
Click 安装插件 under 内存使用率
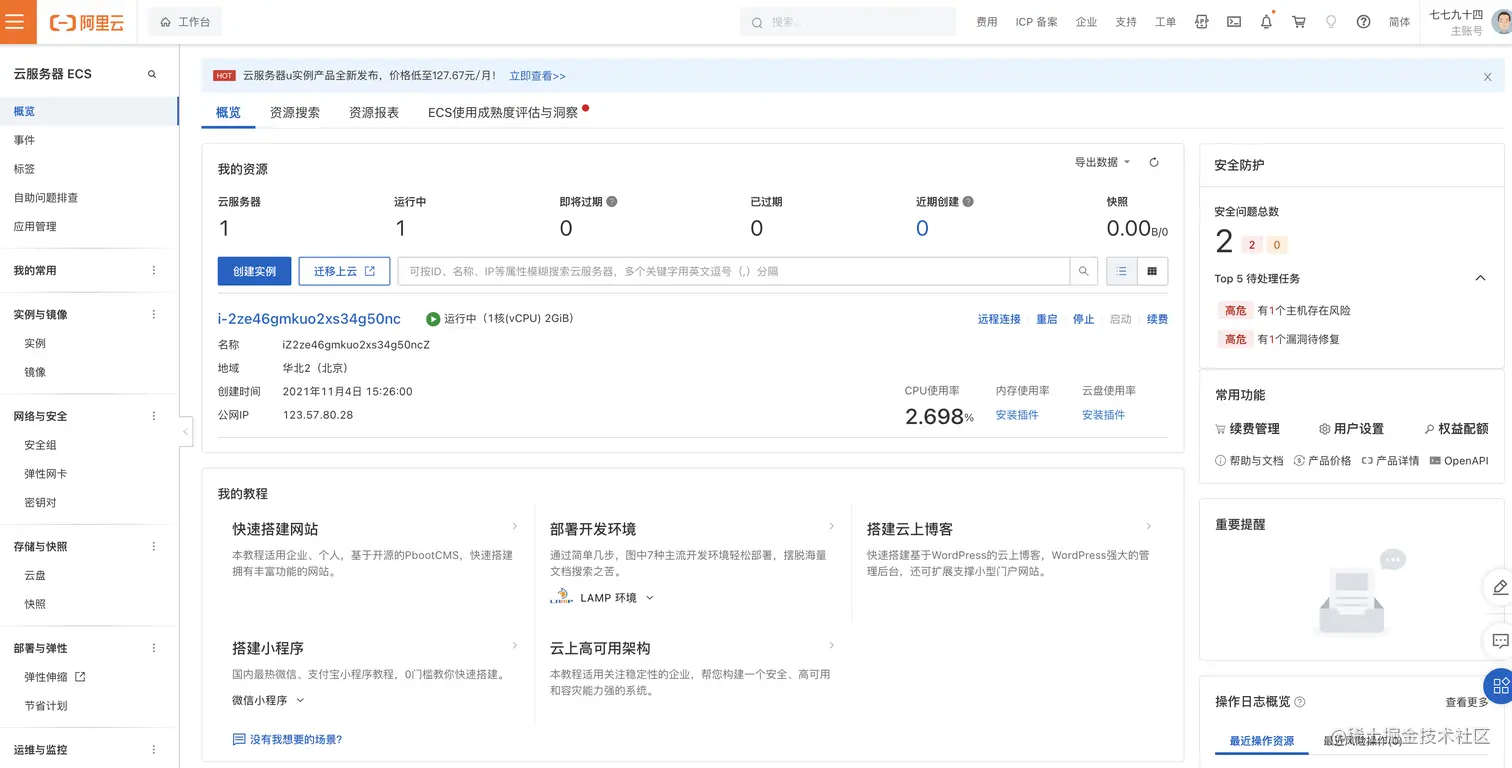pyautogui.click(x=1017, y=415)
